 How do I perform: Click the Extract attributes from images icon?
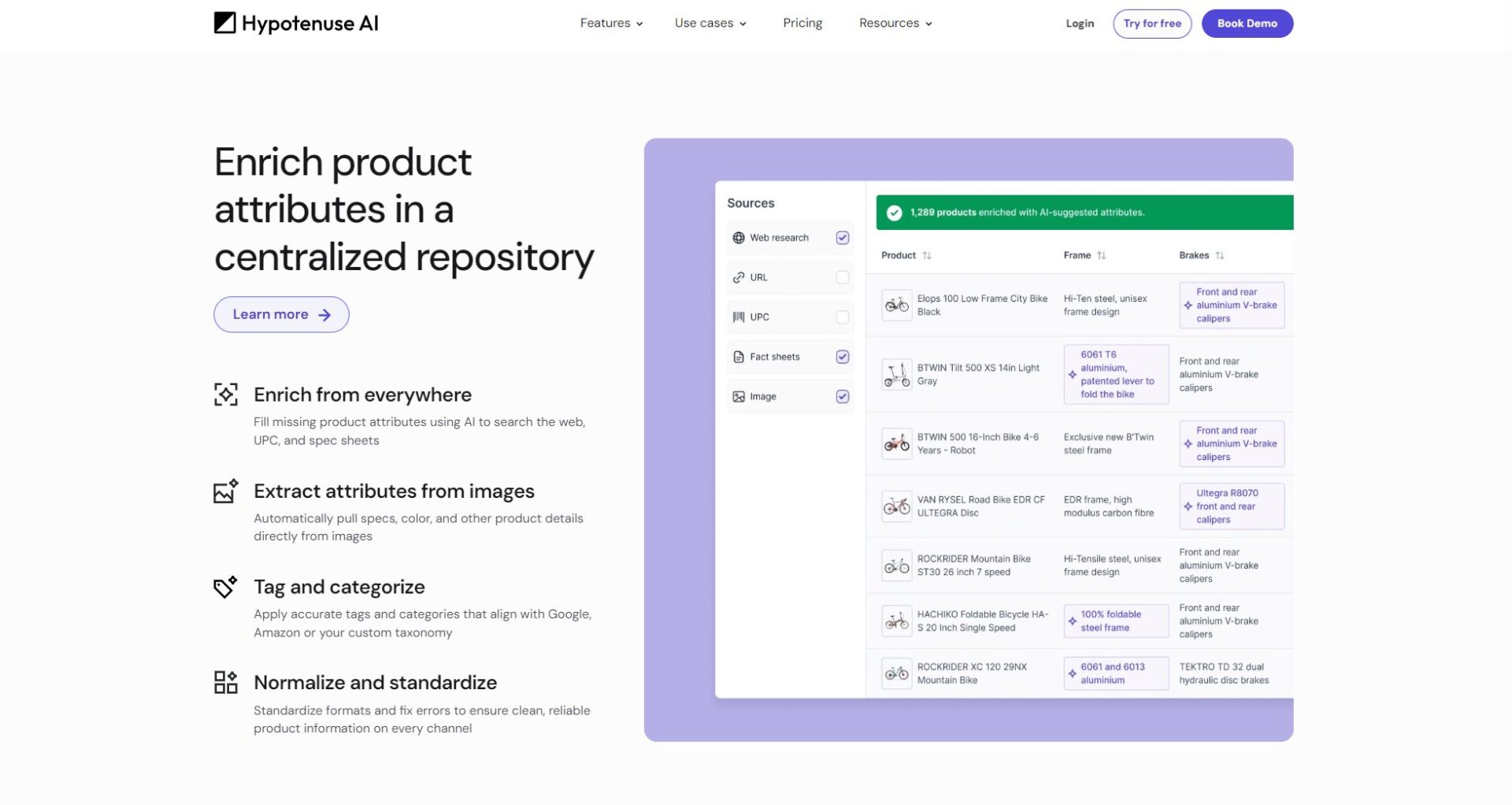pos(226,491)
